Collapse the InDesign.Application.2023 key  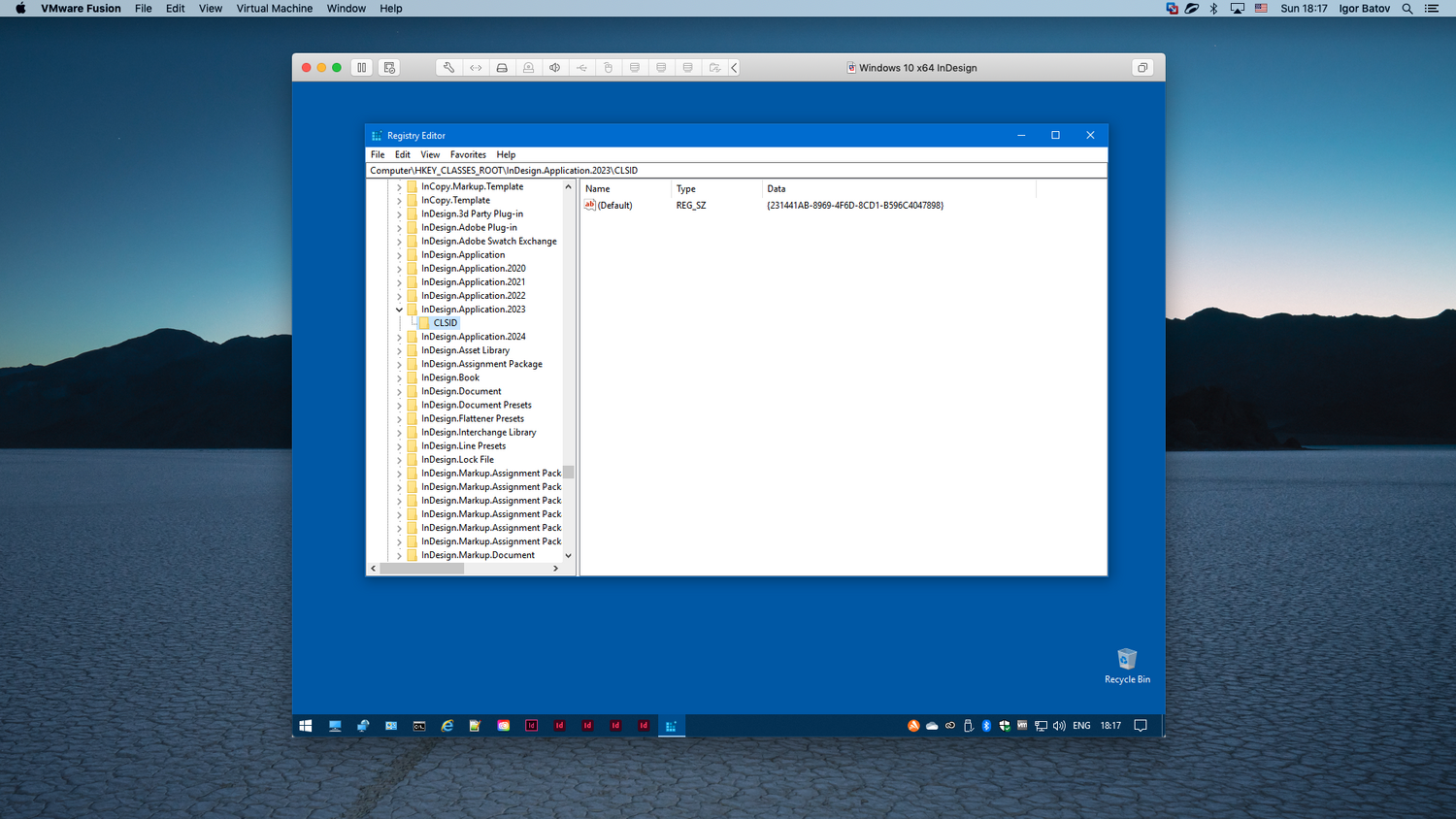coord(399,310)
